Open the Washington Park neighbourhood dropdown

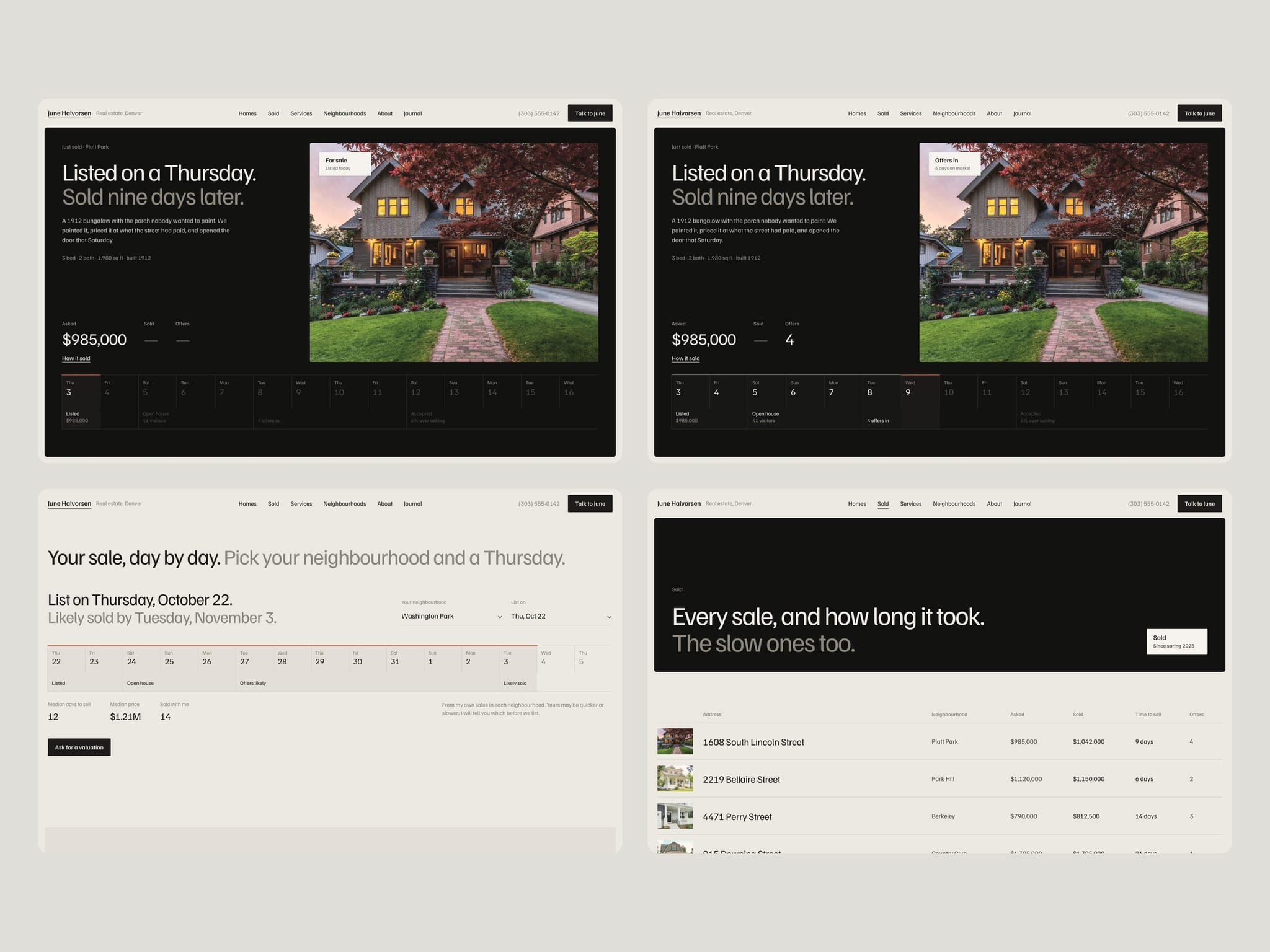click(451, 616)
